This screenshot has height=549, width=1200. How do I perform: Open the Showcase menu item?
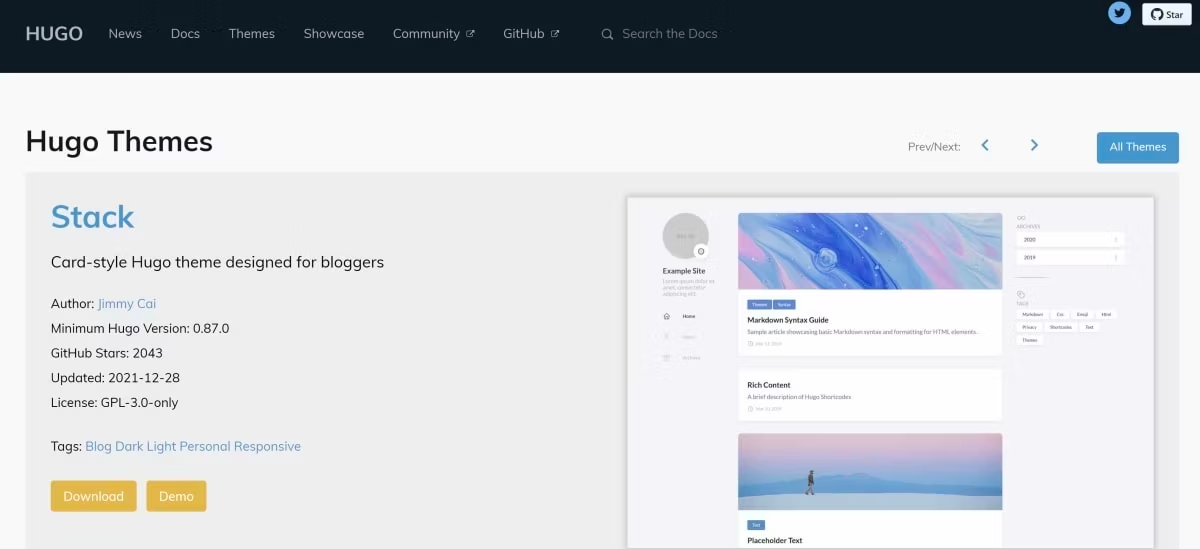(x=334, y=33)
